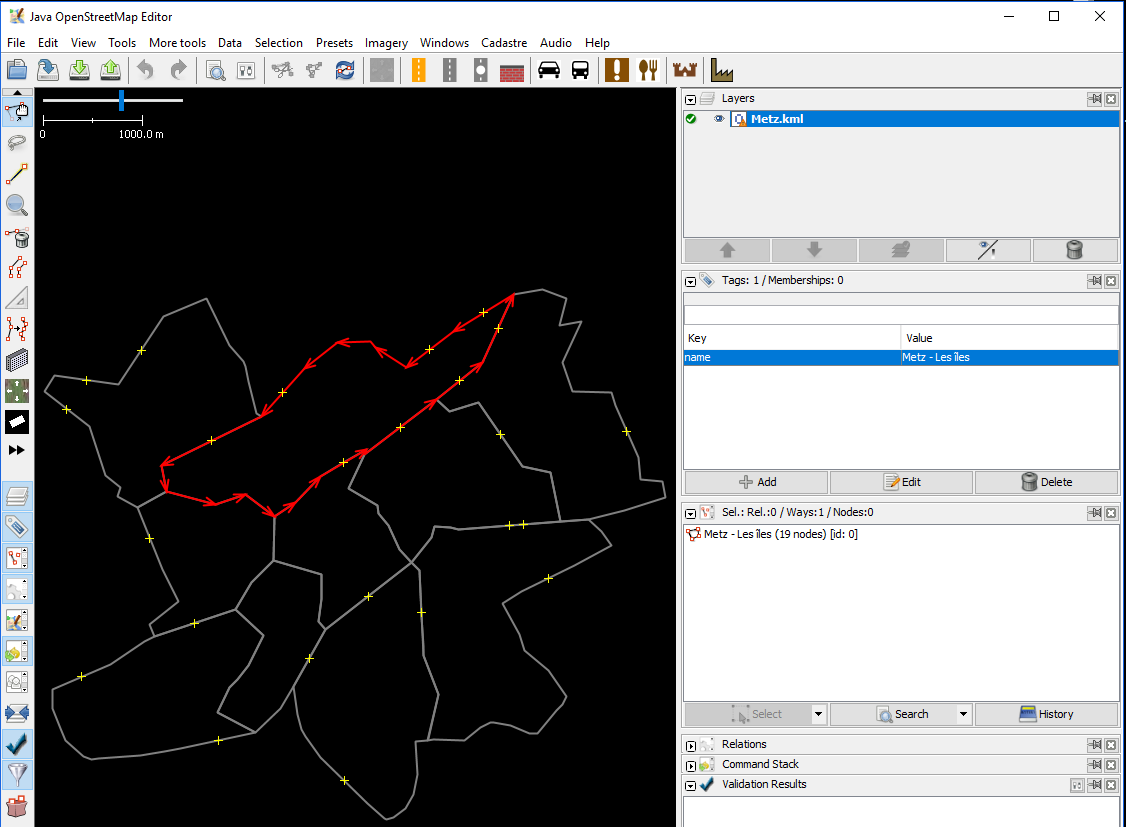Delete the selected layer via trash icon
This screenshot has width=1126, height=827.
point(1075,250)
